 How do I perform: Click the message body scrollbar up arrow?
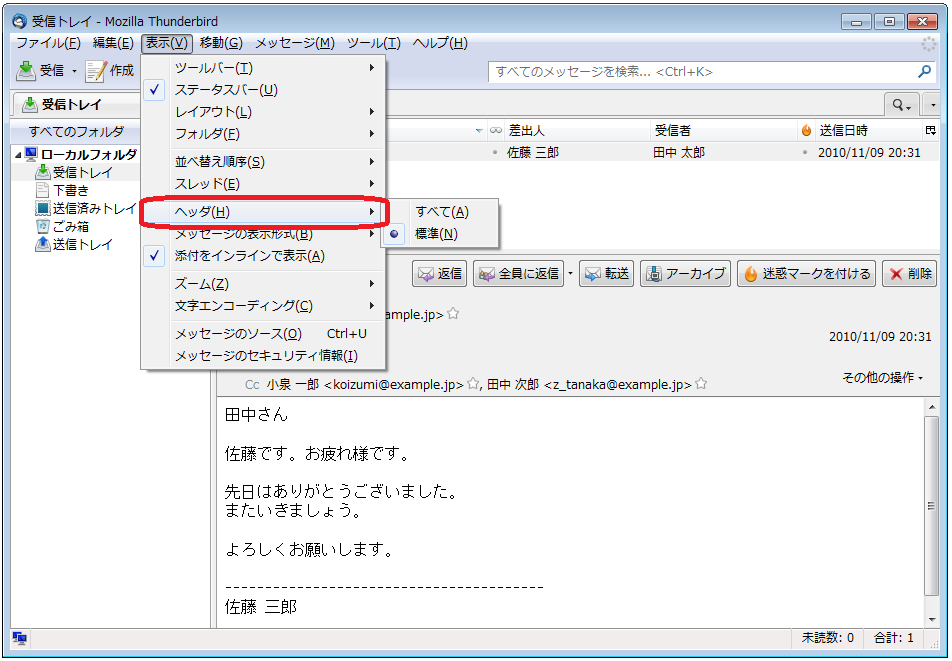coord(932,405)
